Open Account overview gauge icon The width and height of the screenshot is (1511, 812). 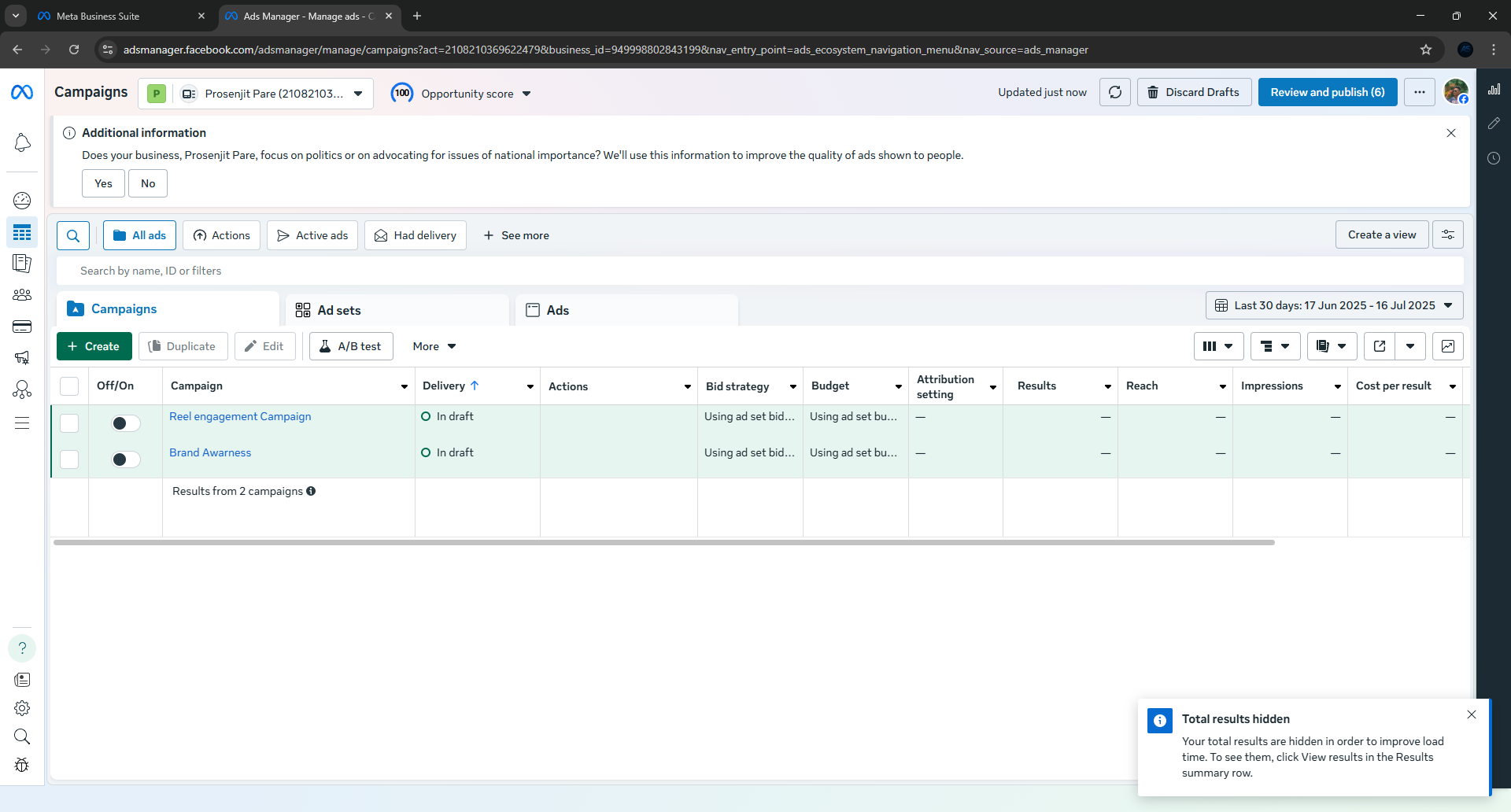coord(22,200)
